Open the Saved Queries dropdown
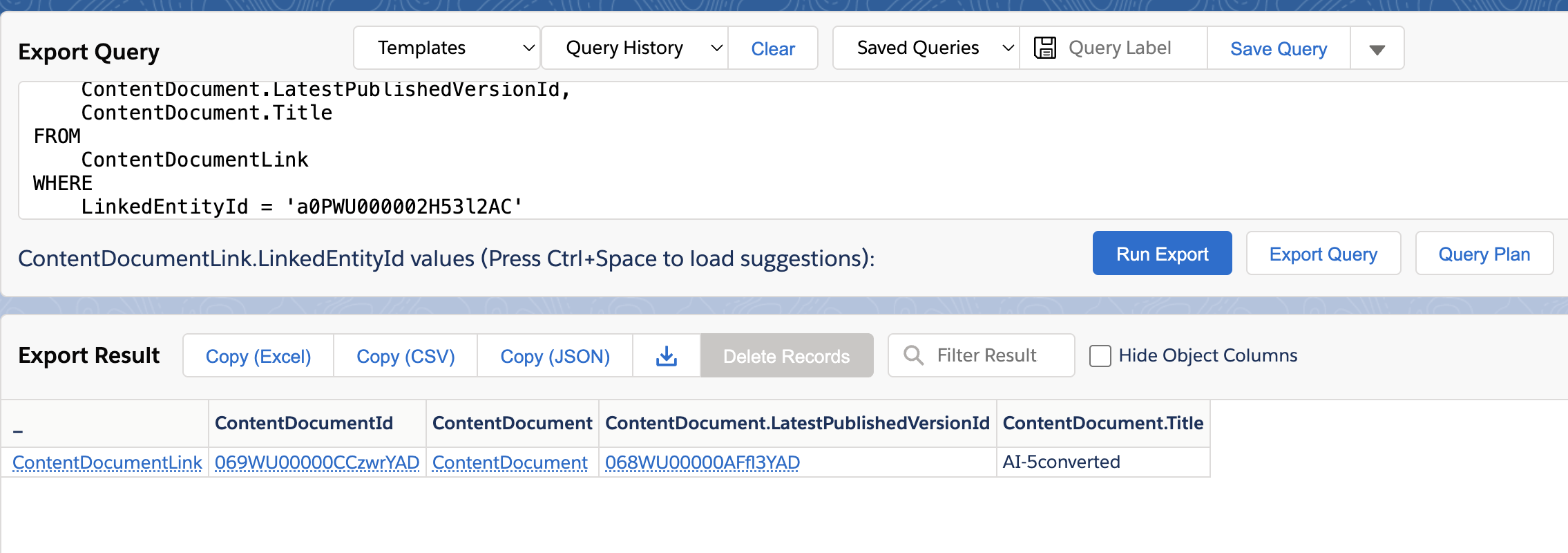Screen dimensions: 1568x553 tap(926, 48)
